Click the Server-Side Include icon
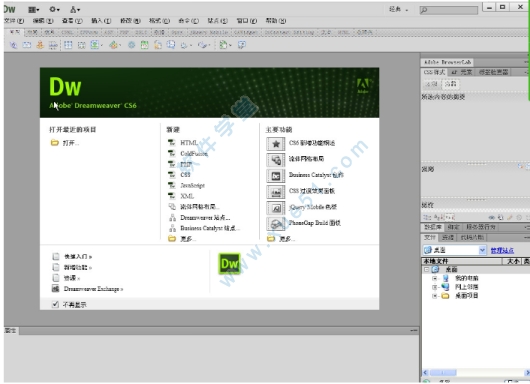The image size is (530, 384). (x=158, y=45)
